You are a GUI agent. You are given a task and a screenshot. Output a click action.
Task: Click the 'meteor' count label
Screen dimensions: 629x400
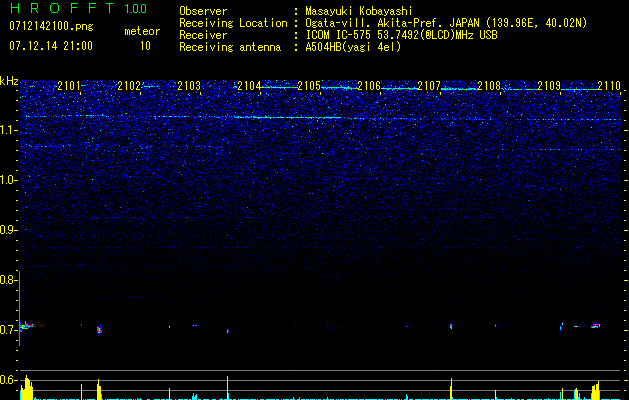point(142,31)
